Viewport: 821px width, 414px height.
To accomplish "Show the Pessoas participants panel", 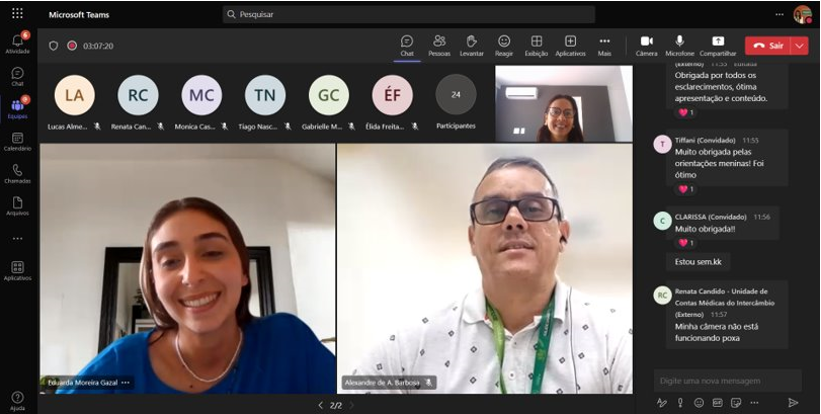I will 439,44.
